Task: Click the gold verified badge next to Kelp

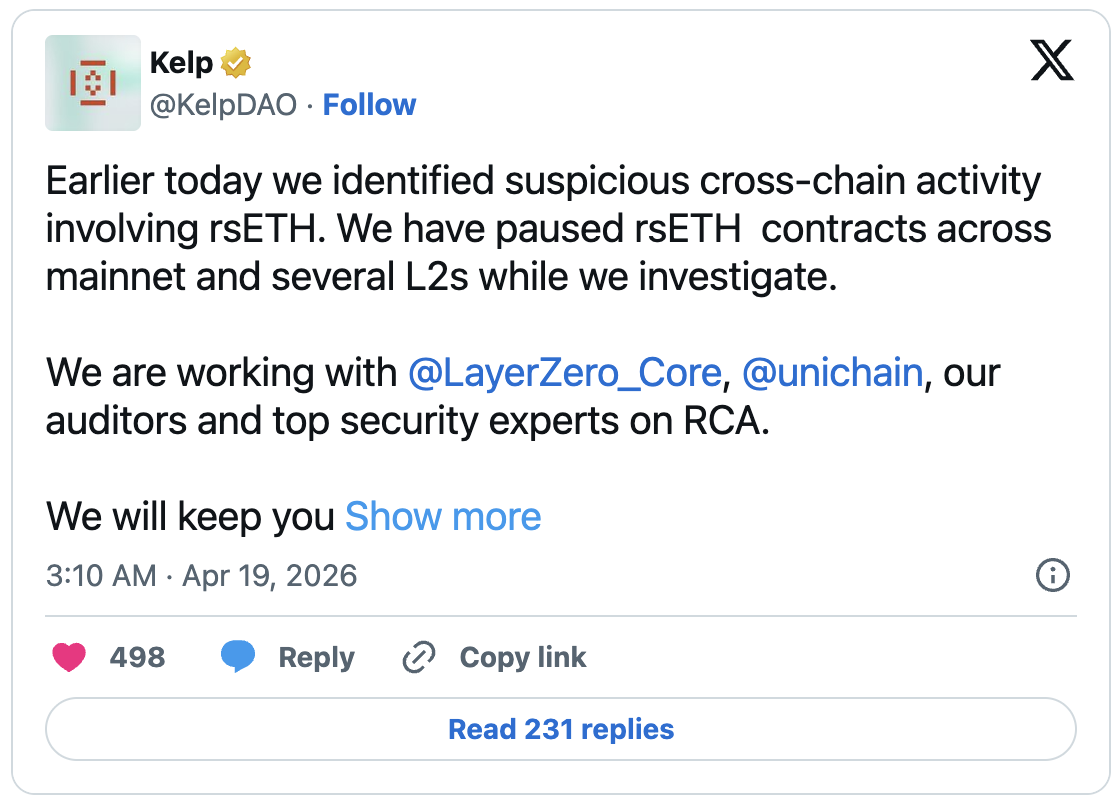Action: [233, 61]
